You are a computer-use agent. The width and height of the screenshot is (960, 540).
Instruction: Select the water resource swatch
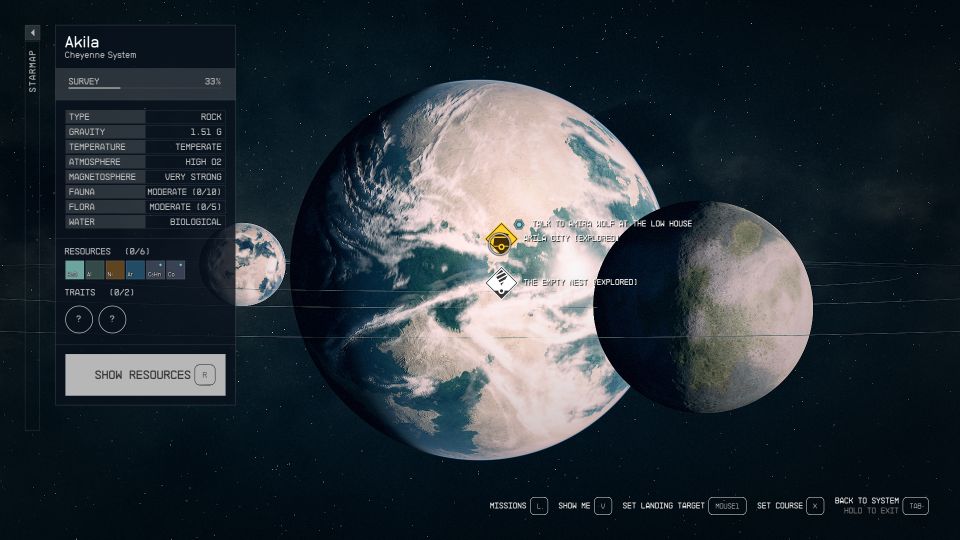click(x=74, y=270)
